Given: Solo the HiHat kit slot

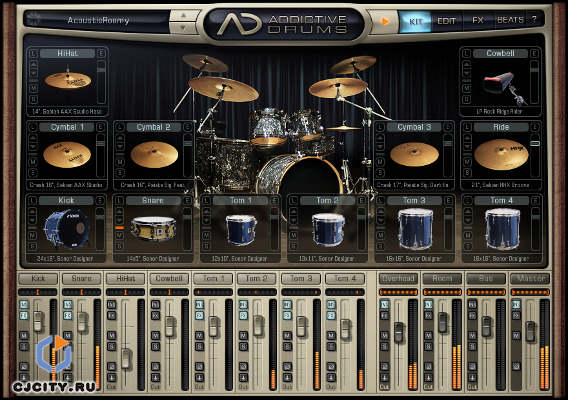Looking at the screenshot, I should (33, 99).
